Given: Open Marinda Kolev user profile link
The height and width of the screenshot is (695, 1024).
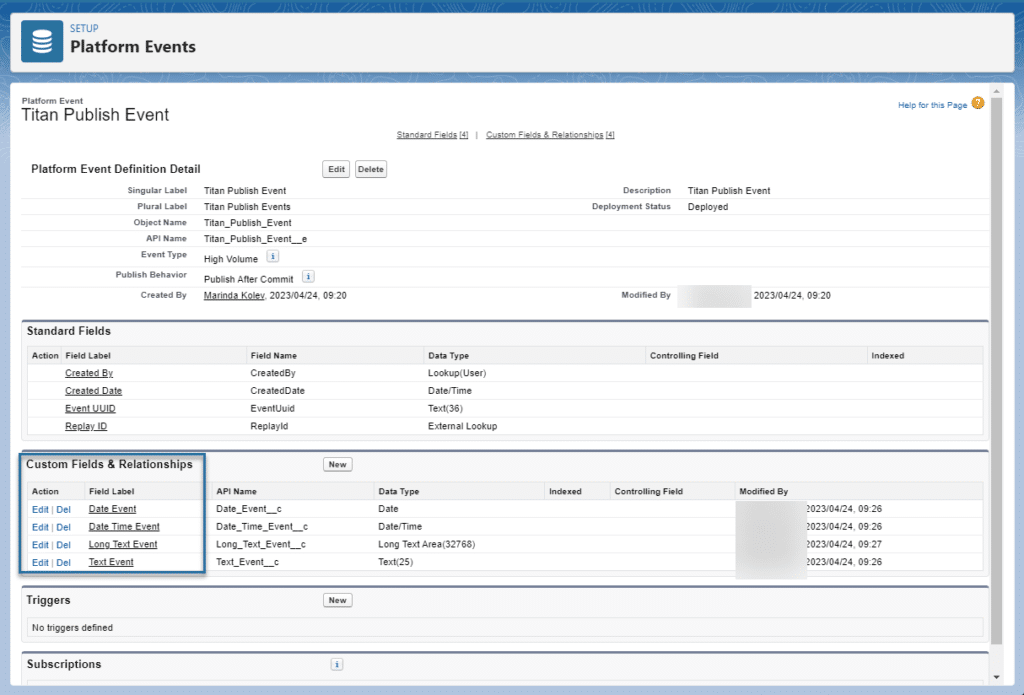Looking at the screenshot, I should pyautogui.click(x=234, y=296).
